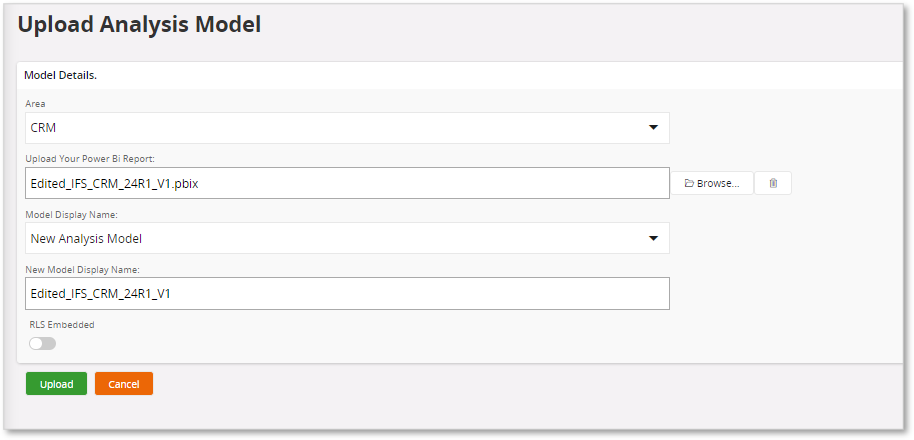Image resolution: width=914 pixels, height=440 pixels.
Task: Open the Model Display Name dropdown arrow
Action: coord(653,238)
